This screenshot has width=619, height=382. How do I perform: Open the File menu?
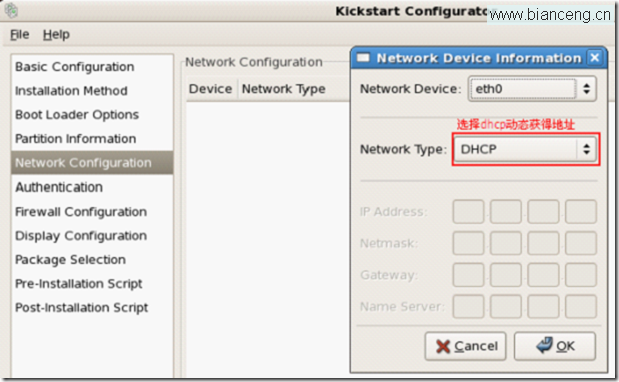(x=19, y=35)
